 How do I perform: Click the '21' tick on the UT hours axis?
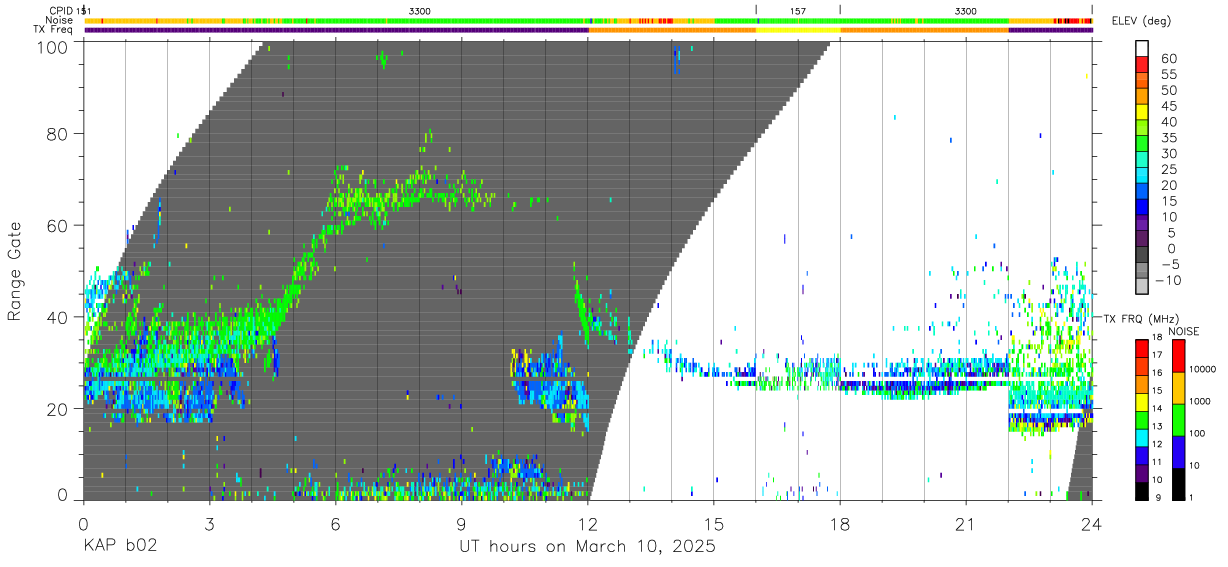click(x=966, y=524)
